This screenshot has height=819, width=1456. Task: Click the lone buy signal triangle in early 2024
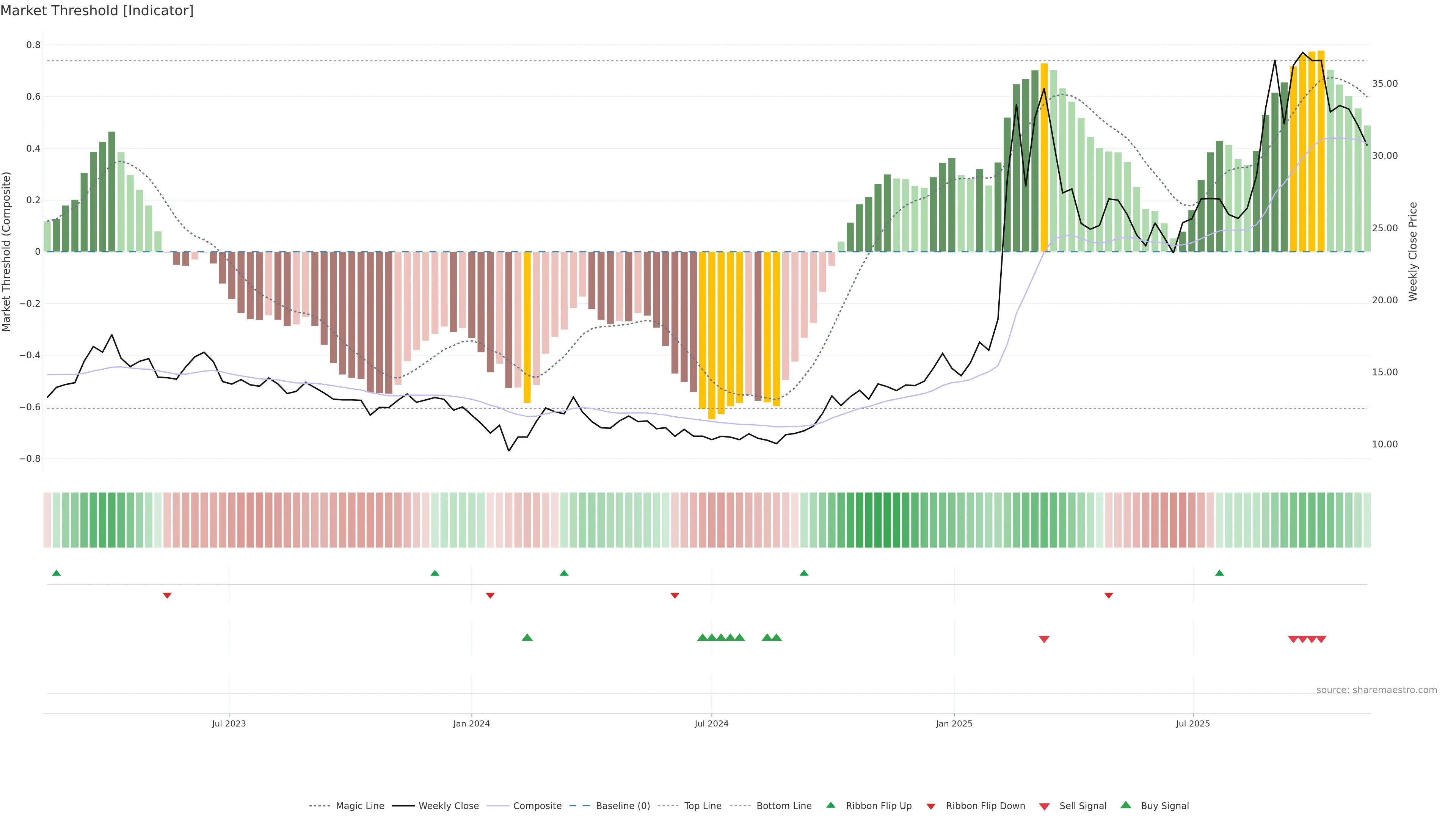pyautogui.click(x=527, y=637)
